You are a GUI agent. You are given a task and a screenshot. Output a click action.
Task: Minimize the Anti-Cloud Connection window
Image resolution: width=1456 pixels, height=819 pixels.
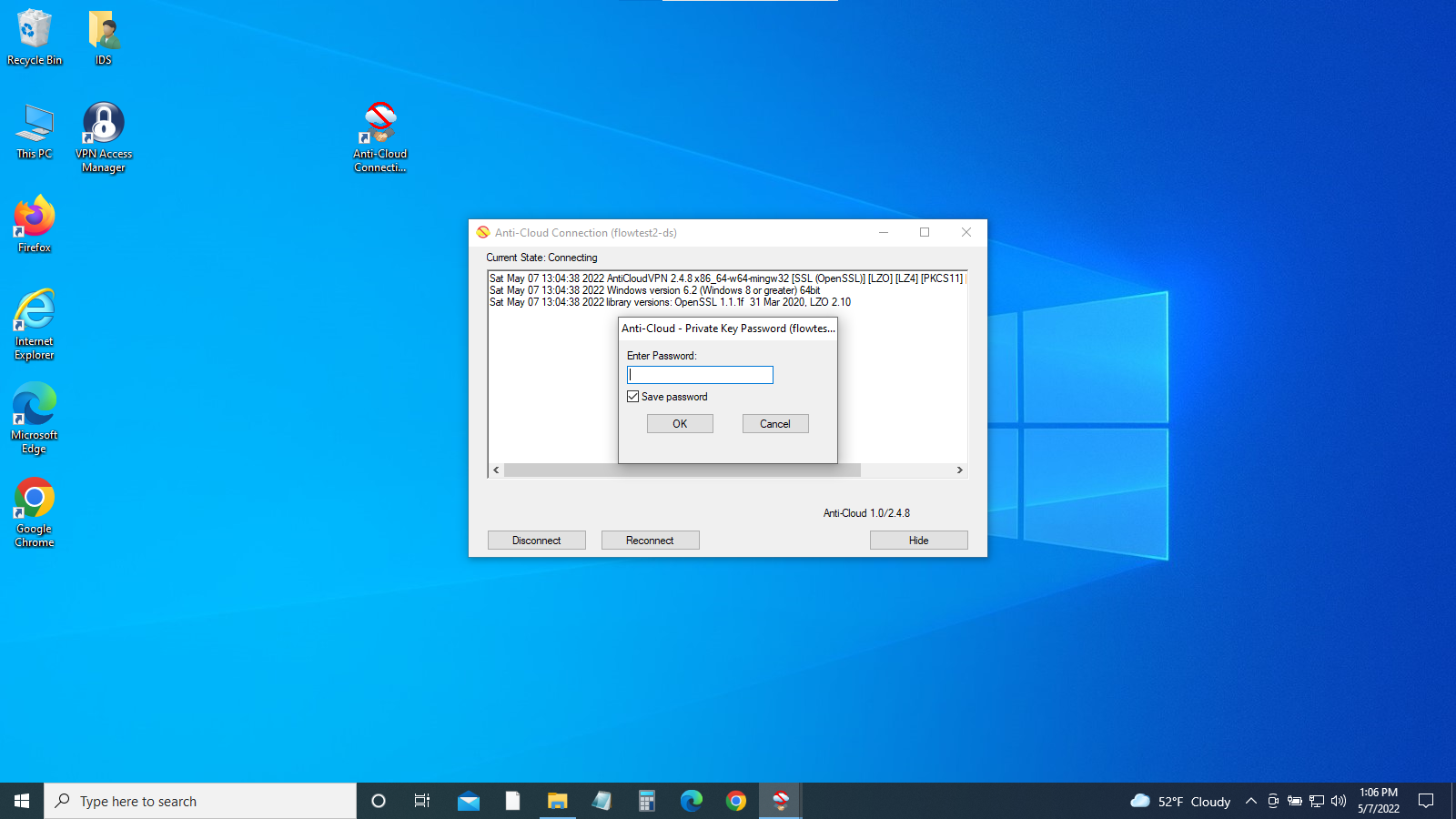point(883,233)
